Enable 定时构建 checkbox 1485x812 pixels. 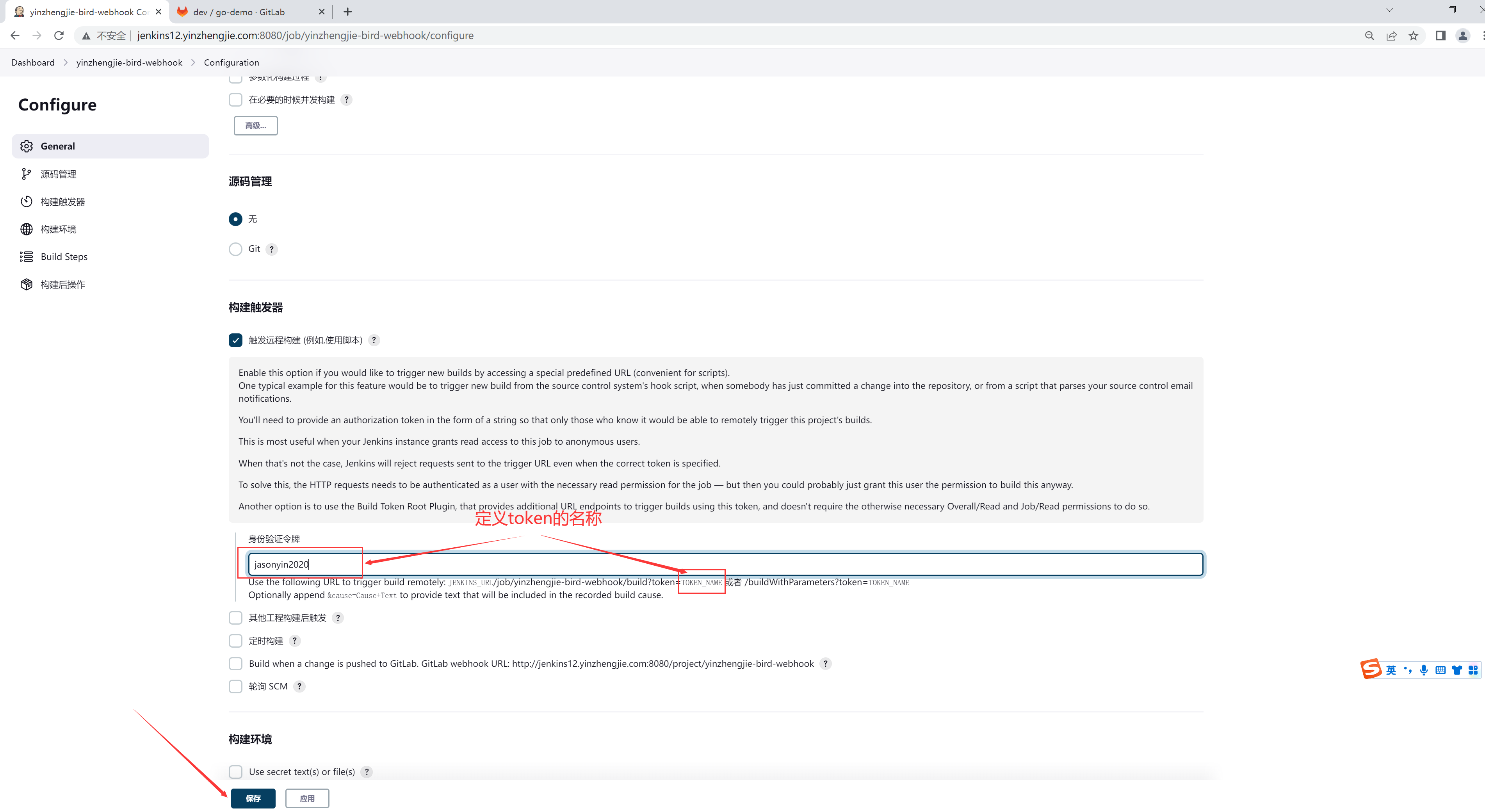235,641
